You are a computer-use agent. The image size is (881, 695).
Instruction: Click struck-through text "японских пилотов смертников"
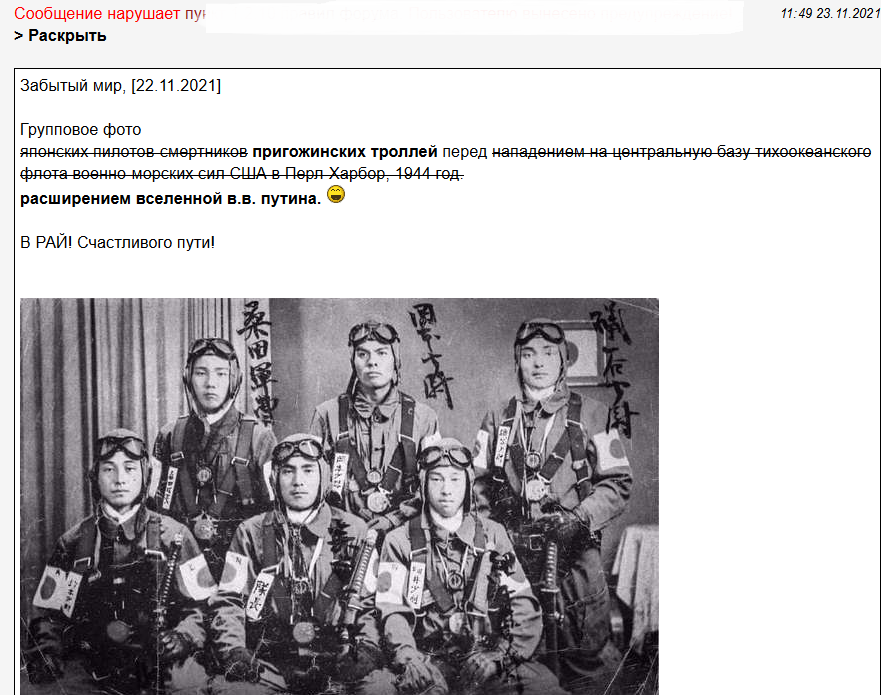134,152
